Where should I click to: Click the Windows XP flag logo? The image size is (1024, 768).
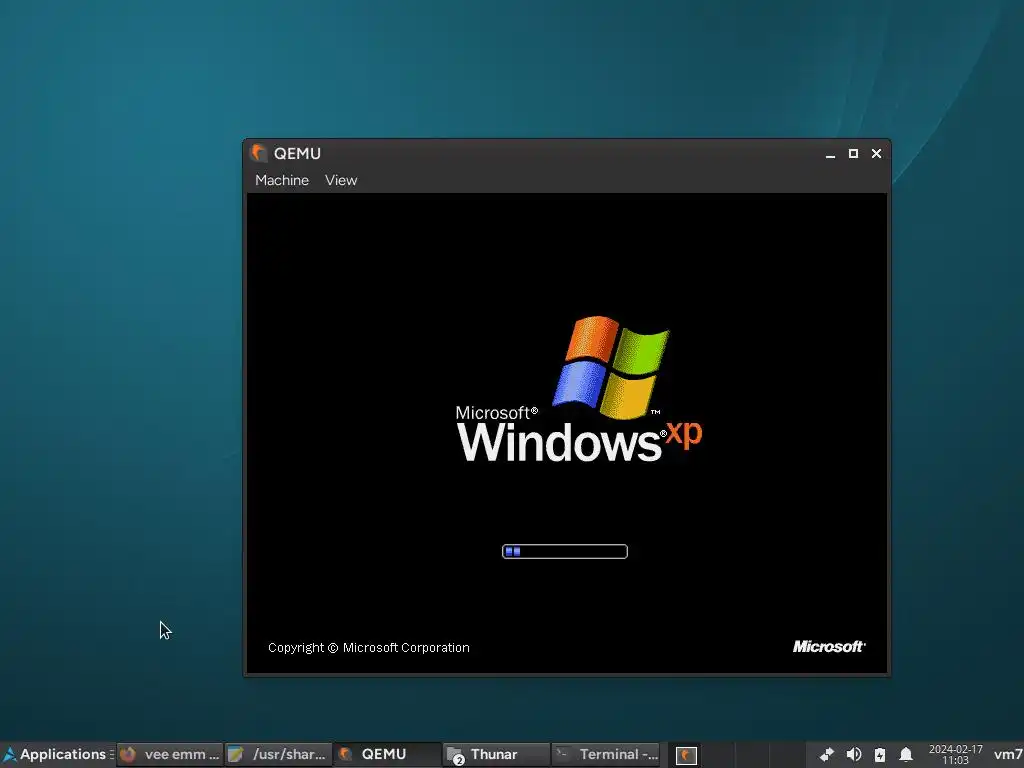pos(611,367)
